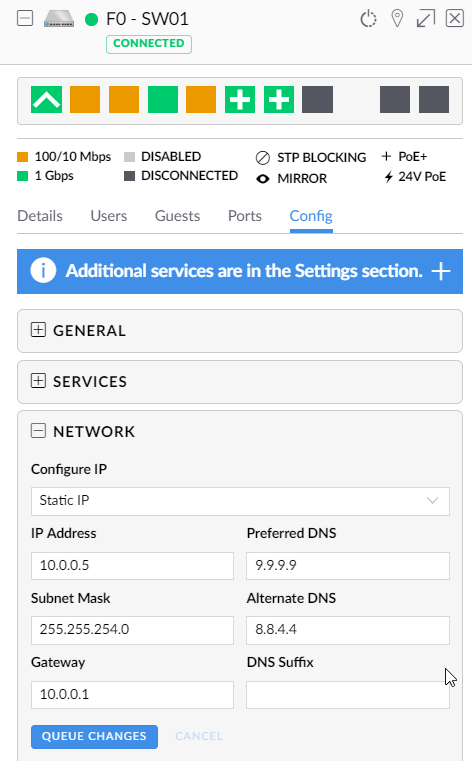Click the info icon in blue banner
472x761 pixels.
(x=43, y=271)
